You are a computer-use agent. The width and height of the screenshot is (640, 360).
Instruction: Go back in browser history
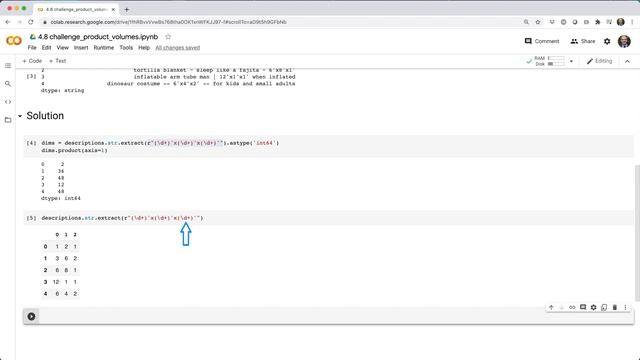coord(8,22)
